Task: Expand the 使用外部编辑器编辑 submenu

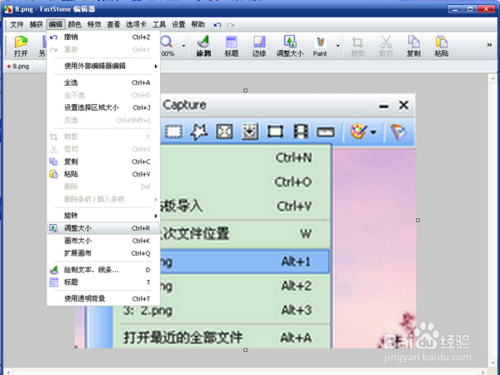Action: coord(104,66)
